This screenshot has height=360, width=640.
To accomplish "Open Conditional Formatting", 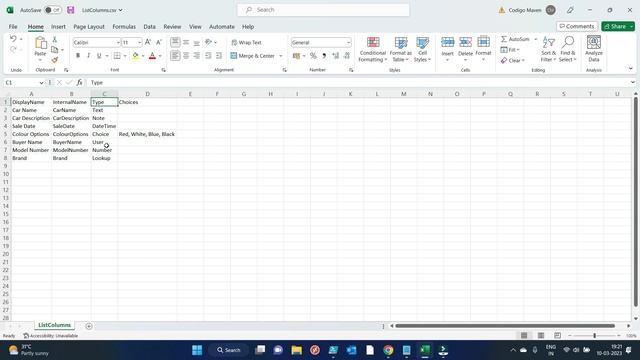I will tap(373, 49).
